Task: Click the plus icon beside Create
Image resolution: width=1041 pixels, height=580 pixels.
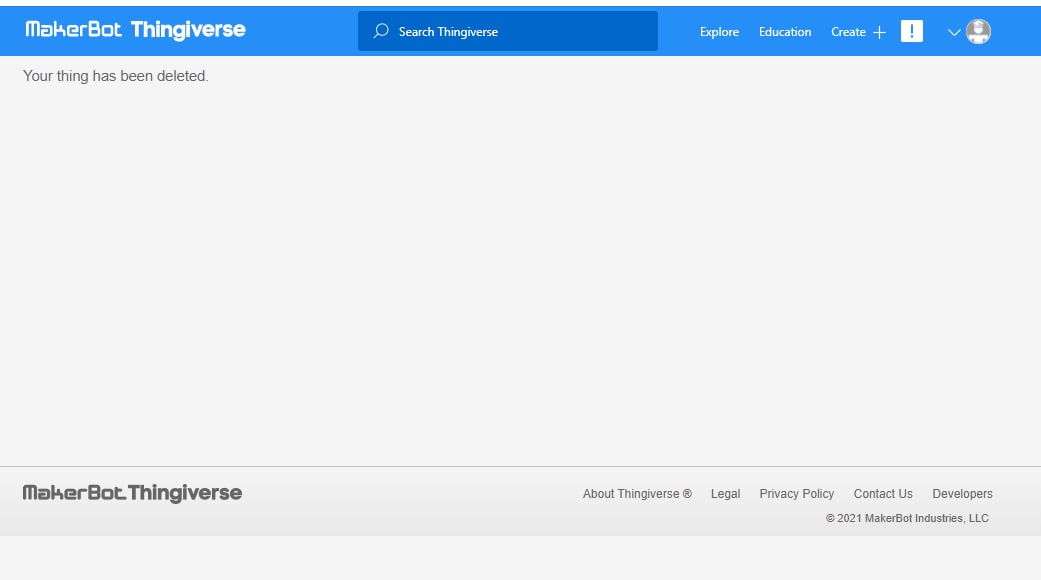Action: point(880,33)
